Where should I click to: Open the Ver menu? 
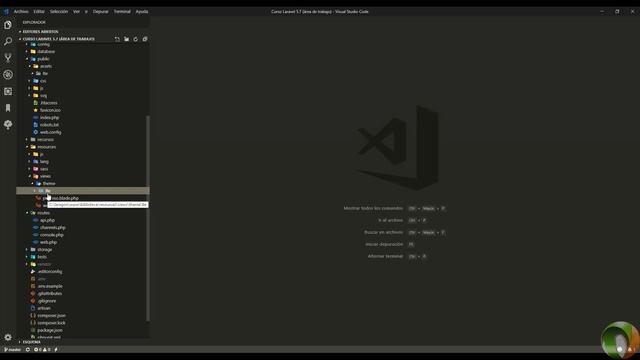pos(76,11)
